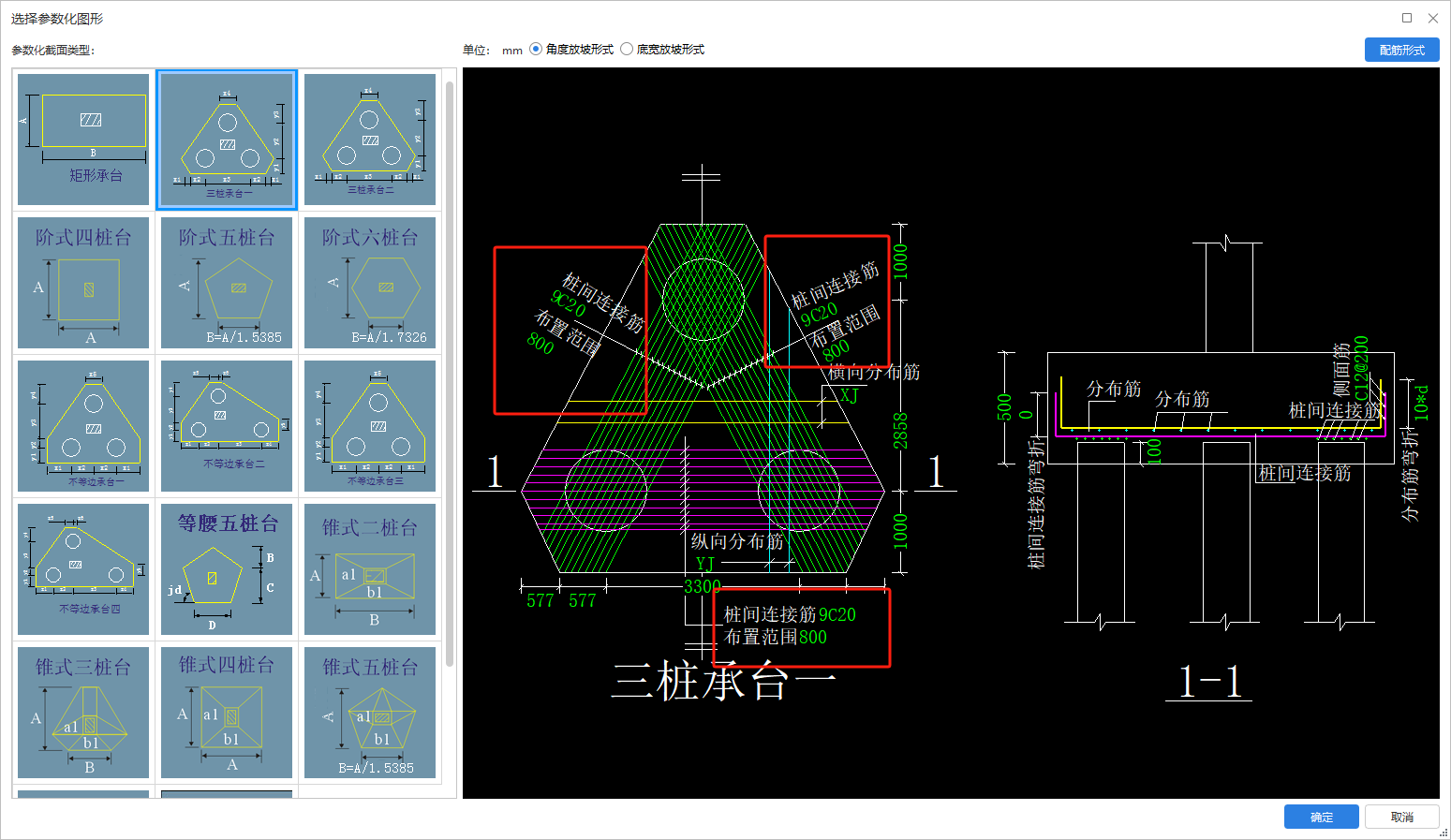This screenshot has height=840, width=1451.
Task: Select the 不等边承台三 thumbnail
Action: click(x=370, y=426)
